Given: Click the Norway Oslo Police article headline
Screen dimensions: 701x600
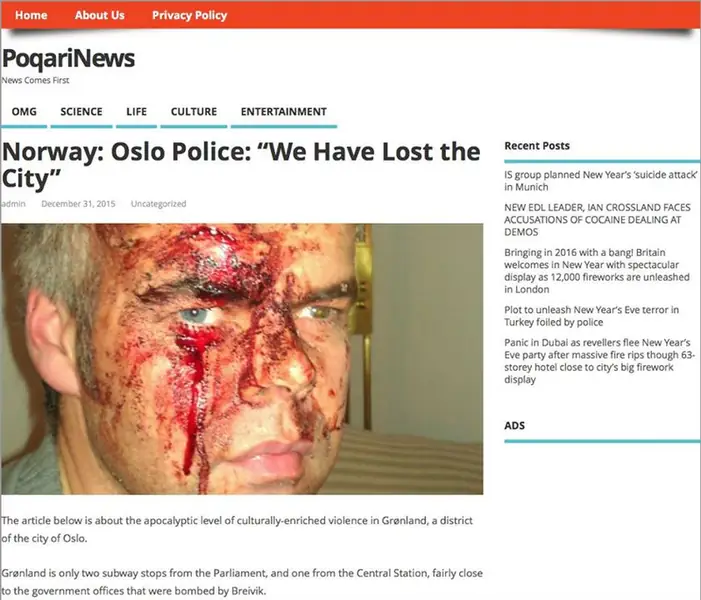Looking at the screenshot, I should [x=241, y=165].
